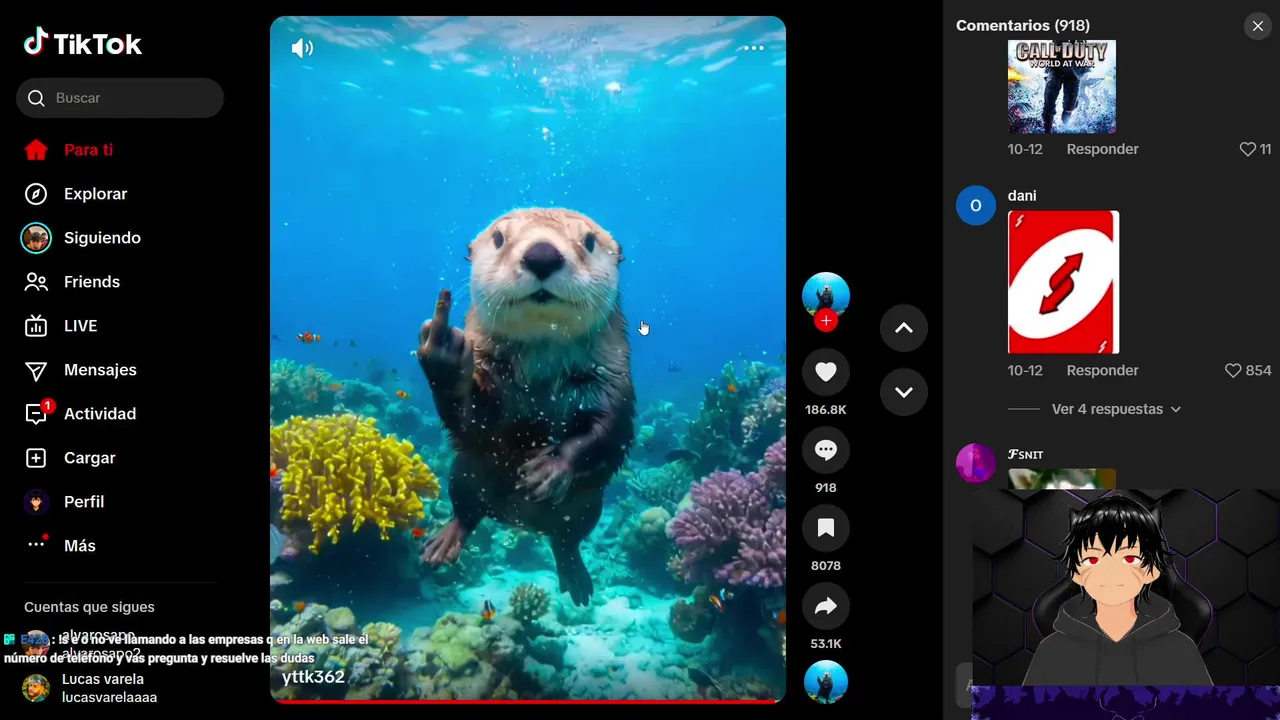The image size is (1280, 720).
Task: Toggle video mute speaker icon
Action: click(302, 48)
